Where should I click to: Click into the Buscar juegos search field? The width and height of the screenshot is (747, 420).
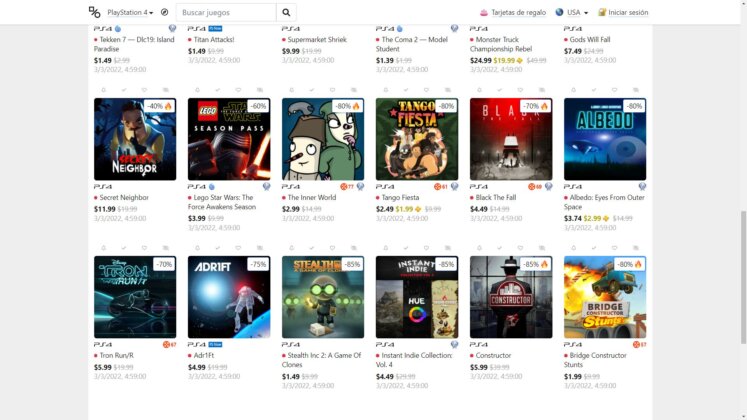226,12
